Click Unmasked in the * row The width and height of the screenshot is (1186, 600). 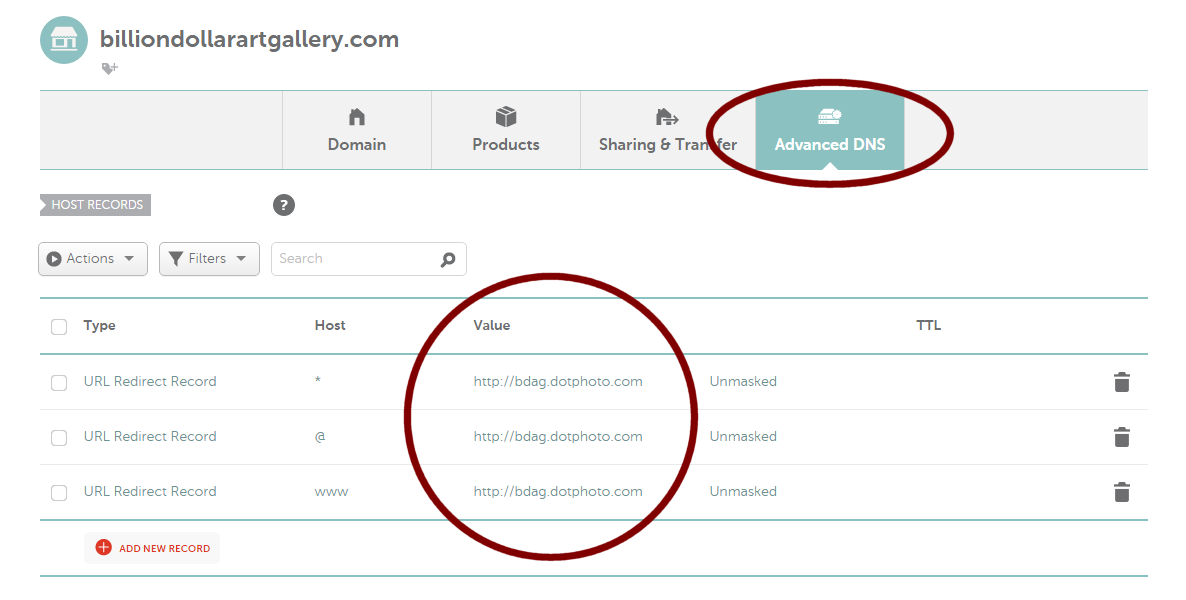743,381
